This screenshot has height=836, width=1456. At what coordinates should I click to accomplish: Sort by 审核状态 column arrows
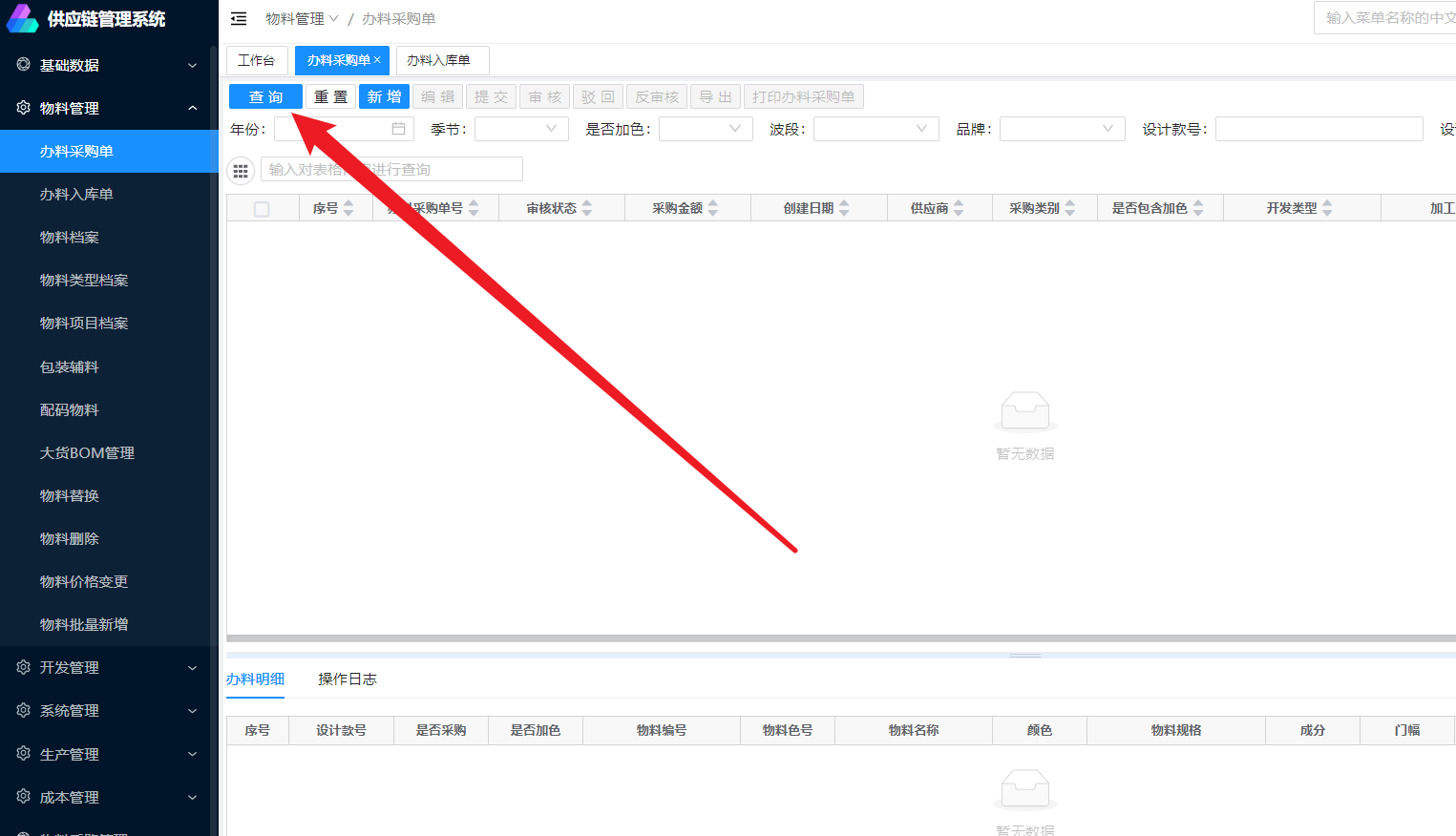point(587,208)
